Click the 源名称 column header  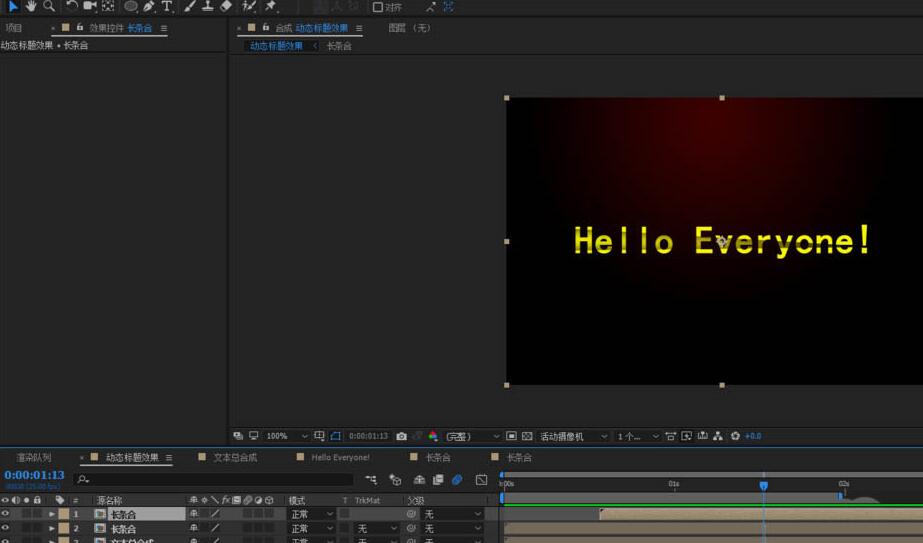click(109, 500)
